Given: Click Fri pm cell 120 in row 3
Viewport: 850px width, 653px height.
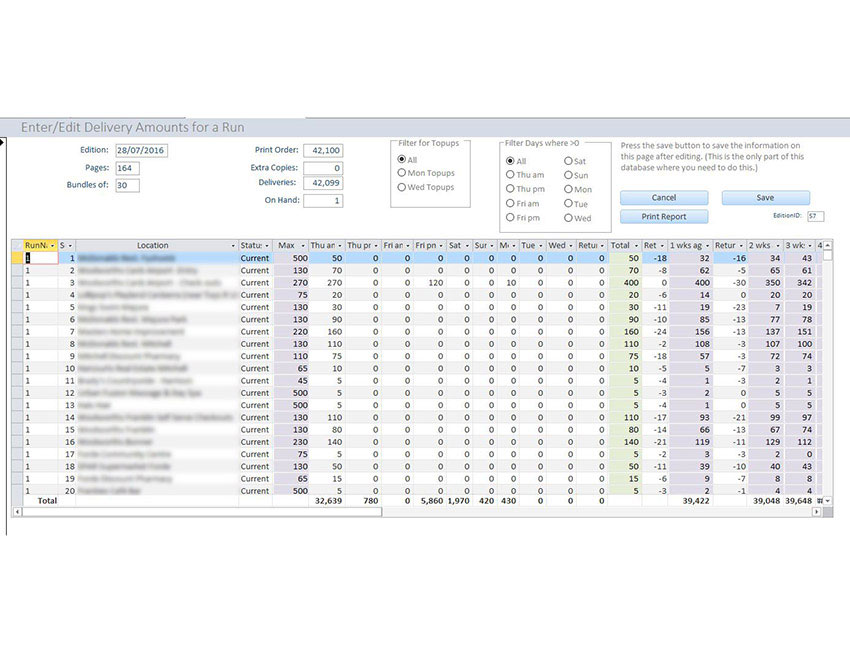Looking at the screenshot, I should point(429,283).
